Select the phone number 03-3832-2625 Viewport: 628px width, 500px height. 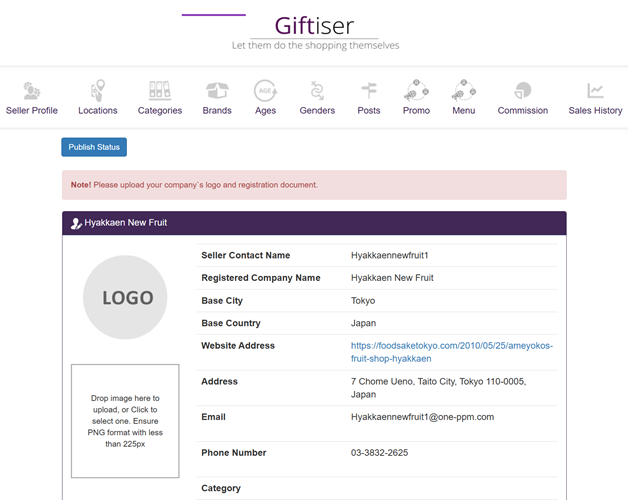click(379, 453)
